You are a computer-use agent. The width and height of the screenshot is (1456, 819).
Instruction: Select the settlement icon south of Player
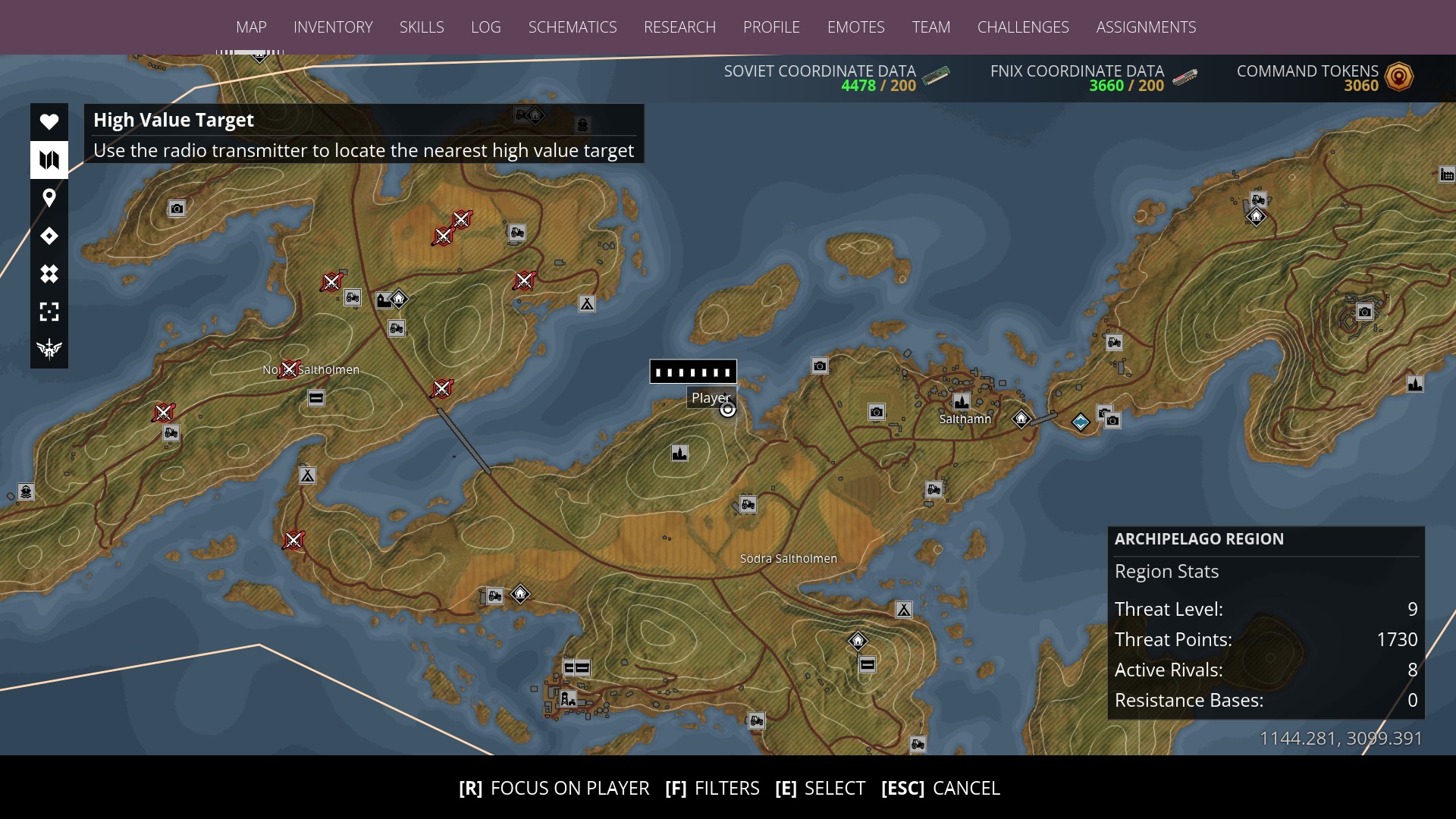[679, 453]
